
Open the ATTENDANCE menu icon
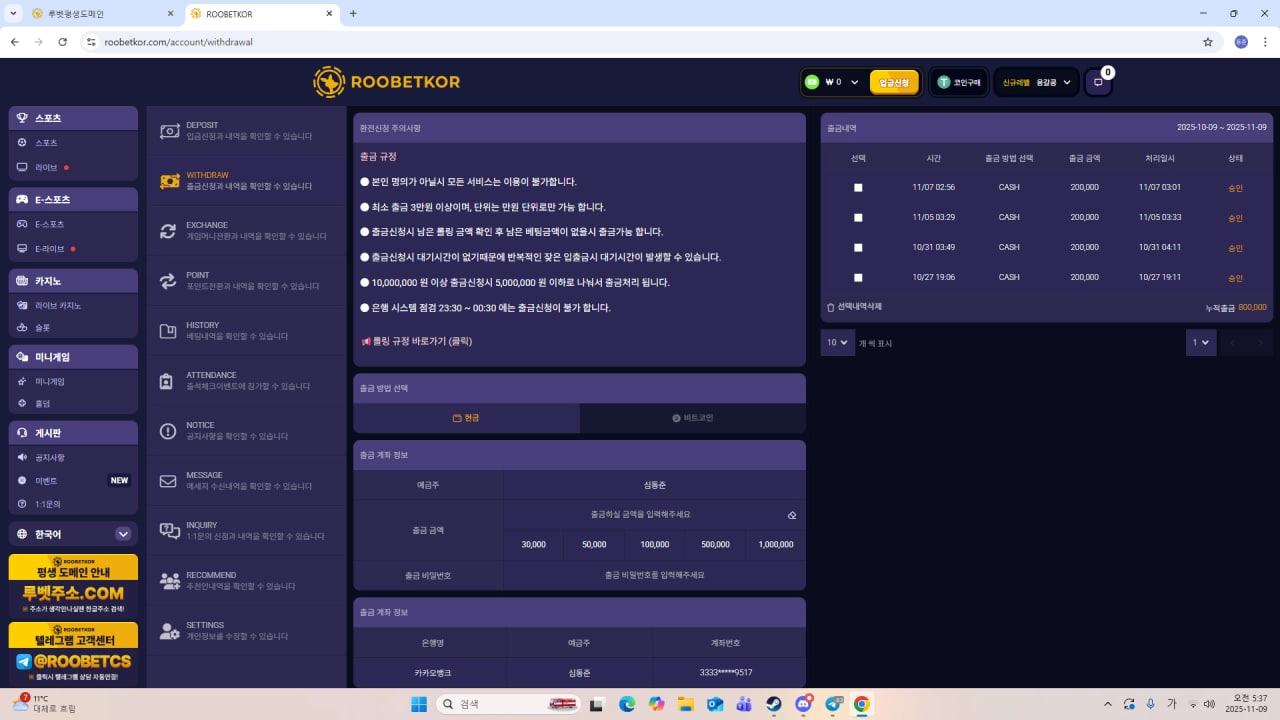(168, 381)
